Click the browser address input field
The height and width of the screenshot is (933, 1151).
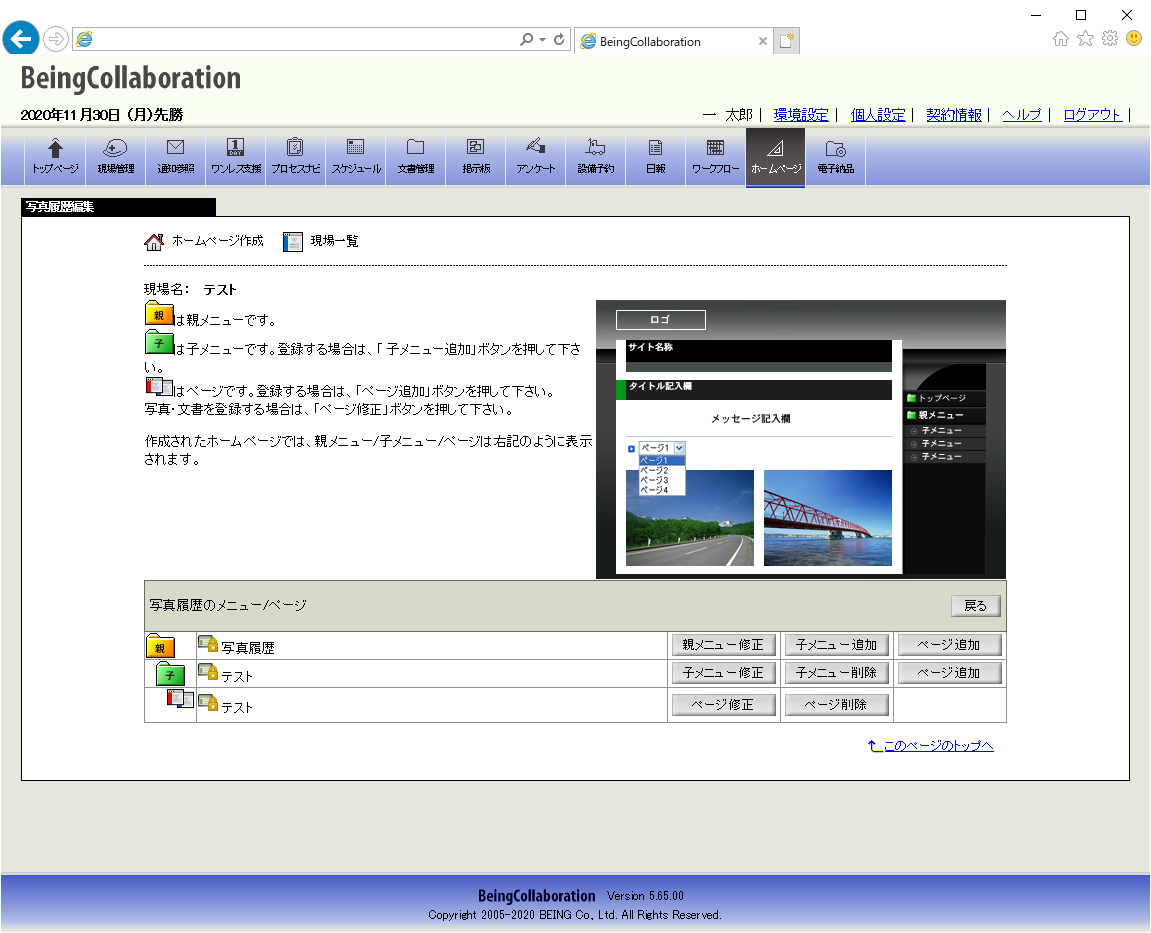[x=305, y=39]
